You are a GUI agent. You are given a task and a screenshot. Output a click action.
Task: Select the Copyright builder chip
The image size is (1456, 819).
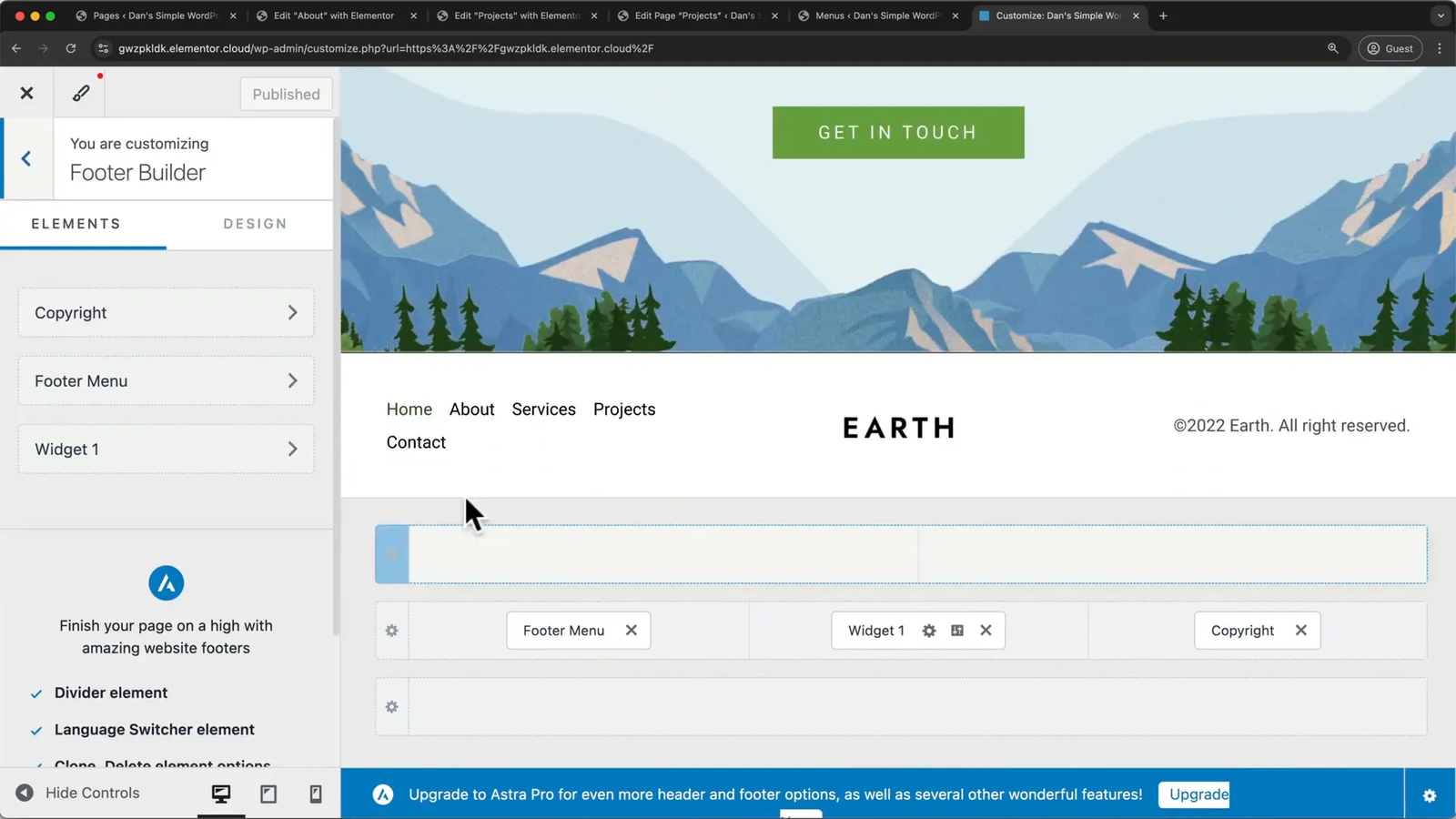click(x=1242, y=631)
